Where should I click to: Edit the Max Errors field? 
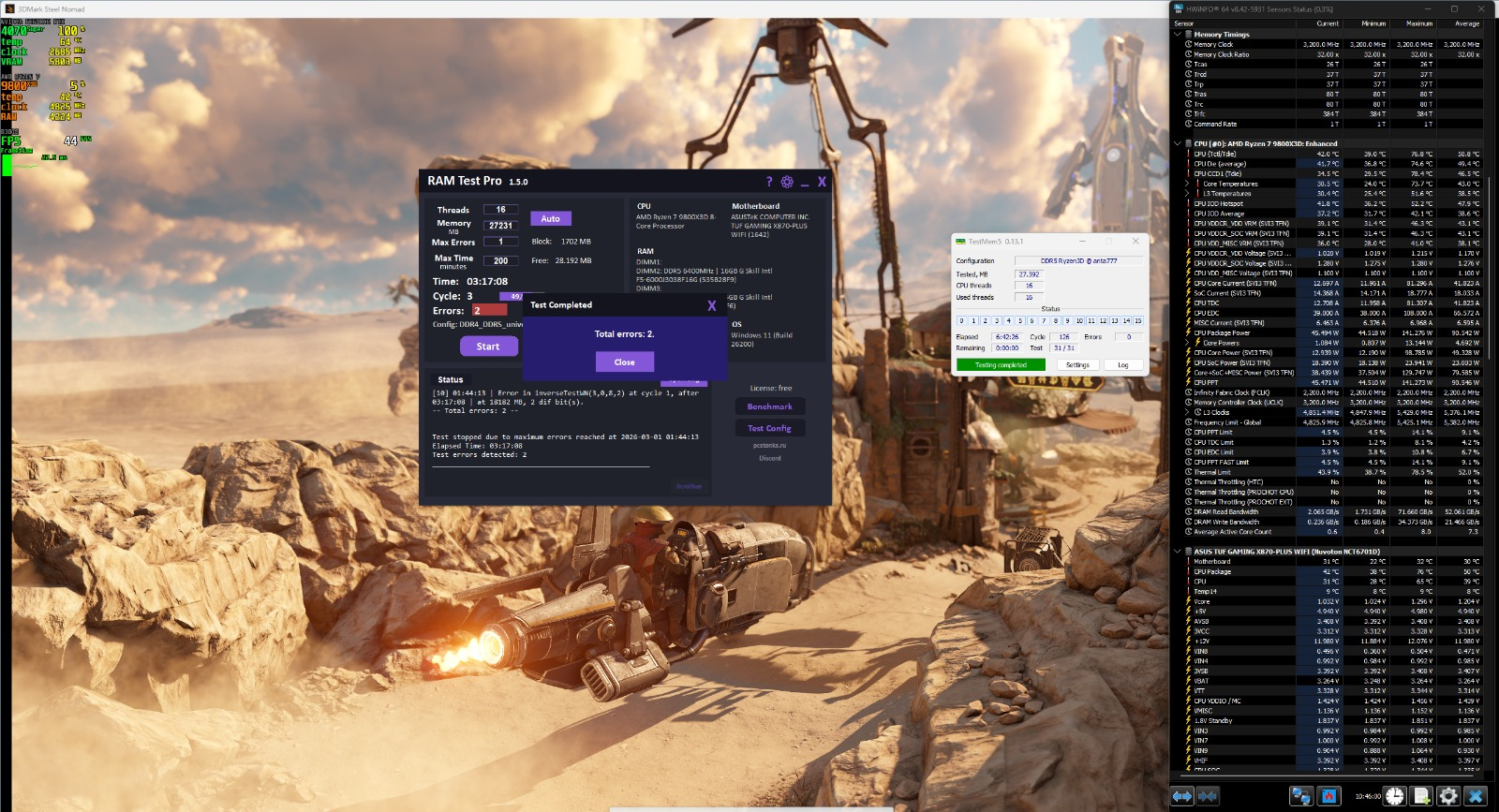(501, 242)
